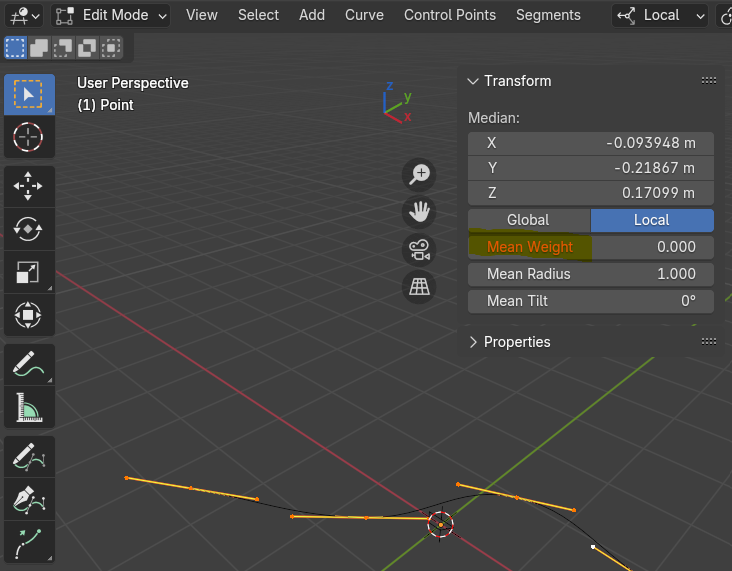Image resolution: width=732 pixels, height=571 pixels.
Task: Click the zoom view magnifier button
Action: click(419, 175)
